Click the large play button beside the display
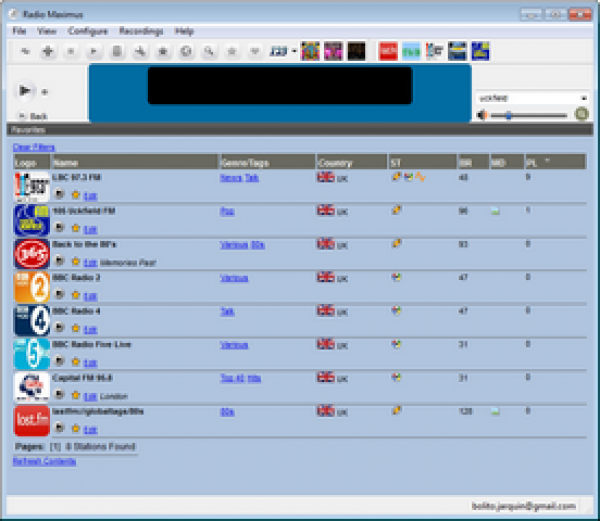Image resolution: width=600 pixels, height=521 pixels. [25, 91]
